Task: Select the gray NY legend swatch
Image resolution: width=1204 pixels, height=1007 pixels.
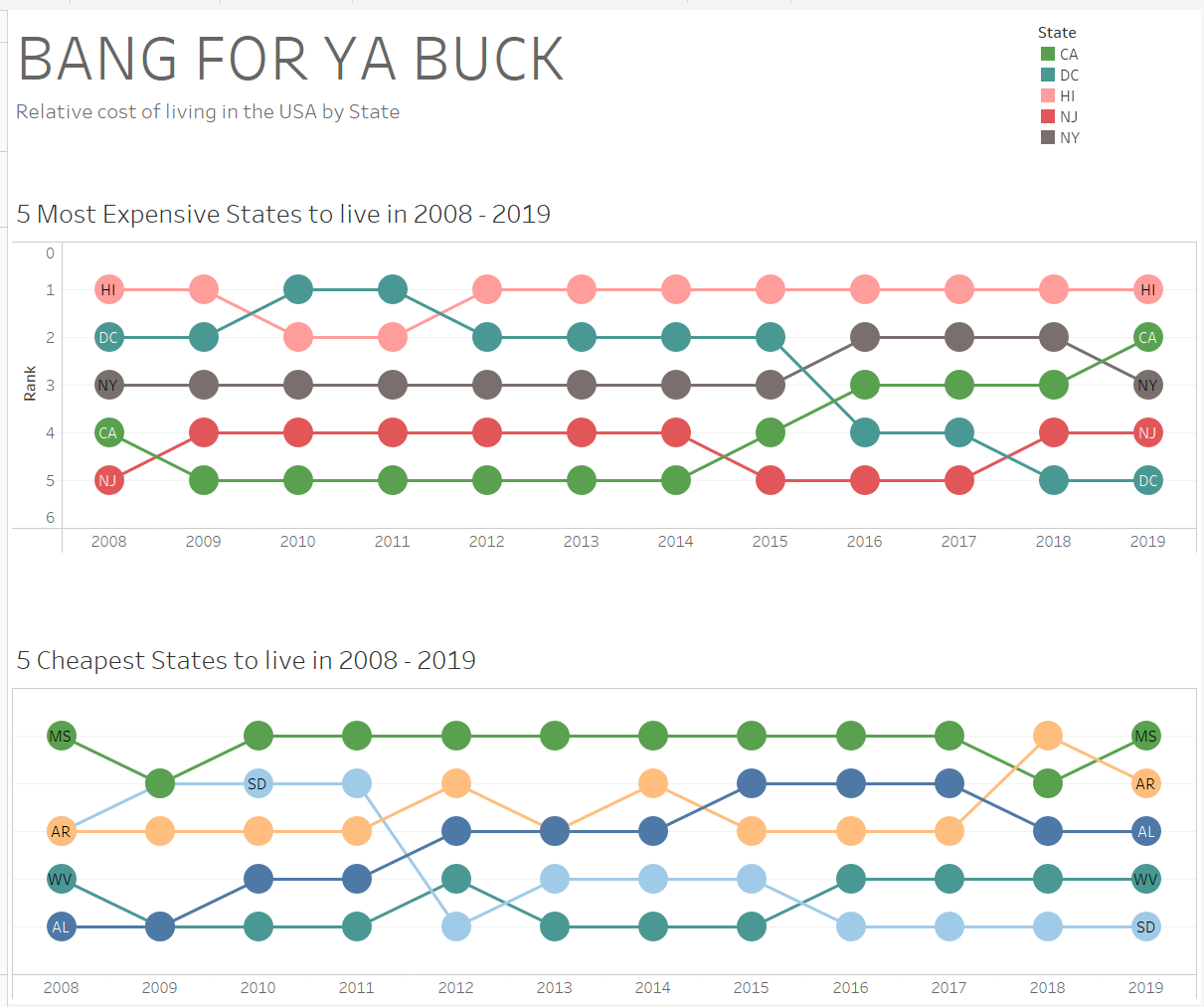Action: point(1048,137)
